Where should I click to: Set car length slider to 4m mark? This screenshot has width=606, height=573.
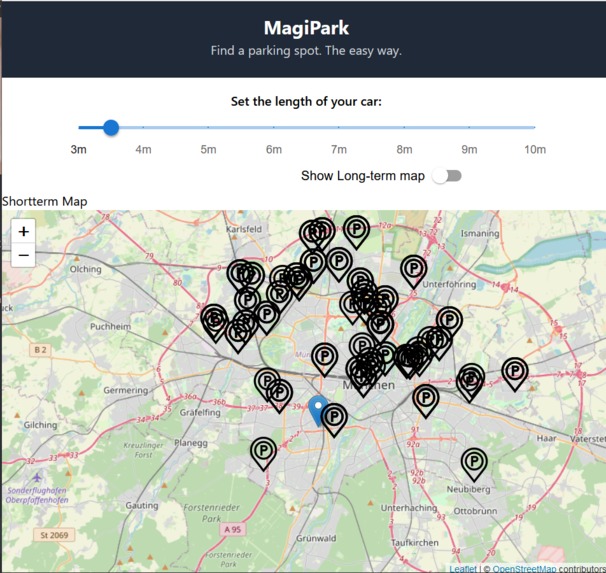coord(143,127)
